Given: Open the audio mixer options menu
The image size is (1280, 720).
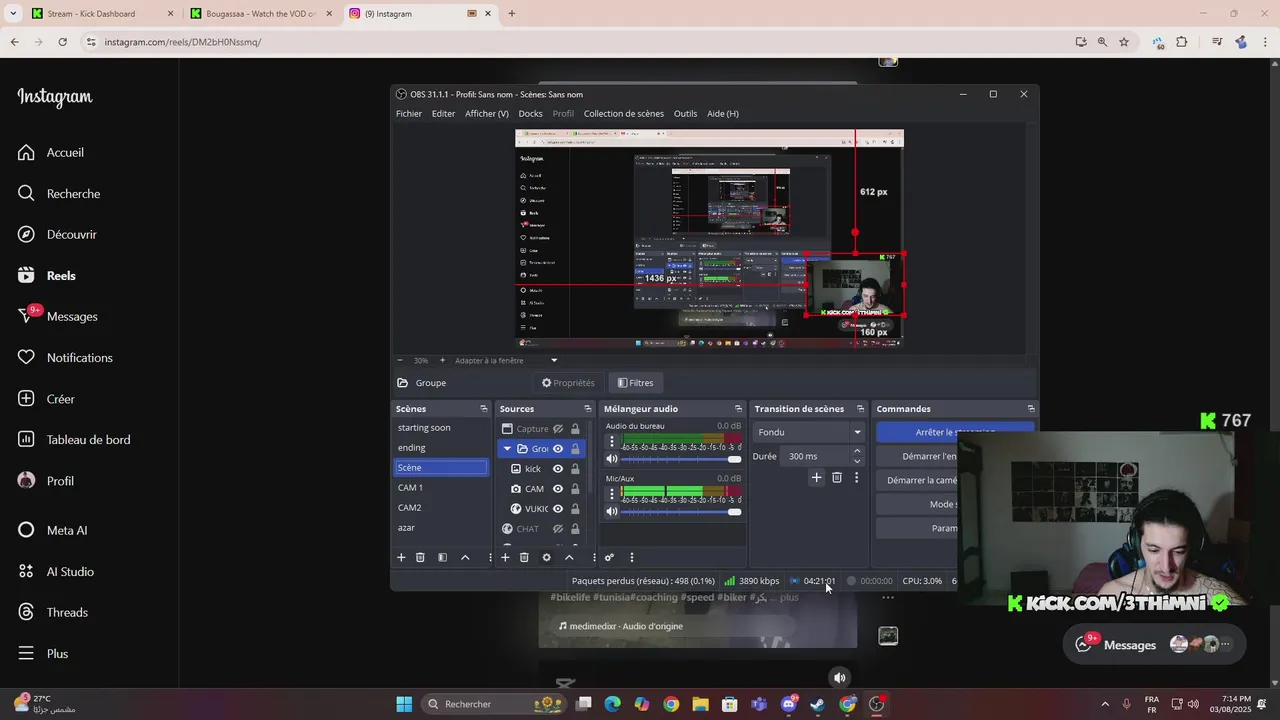Looking at the screenshot, I should [631, 557].
